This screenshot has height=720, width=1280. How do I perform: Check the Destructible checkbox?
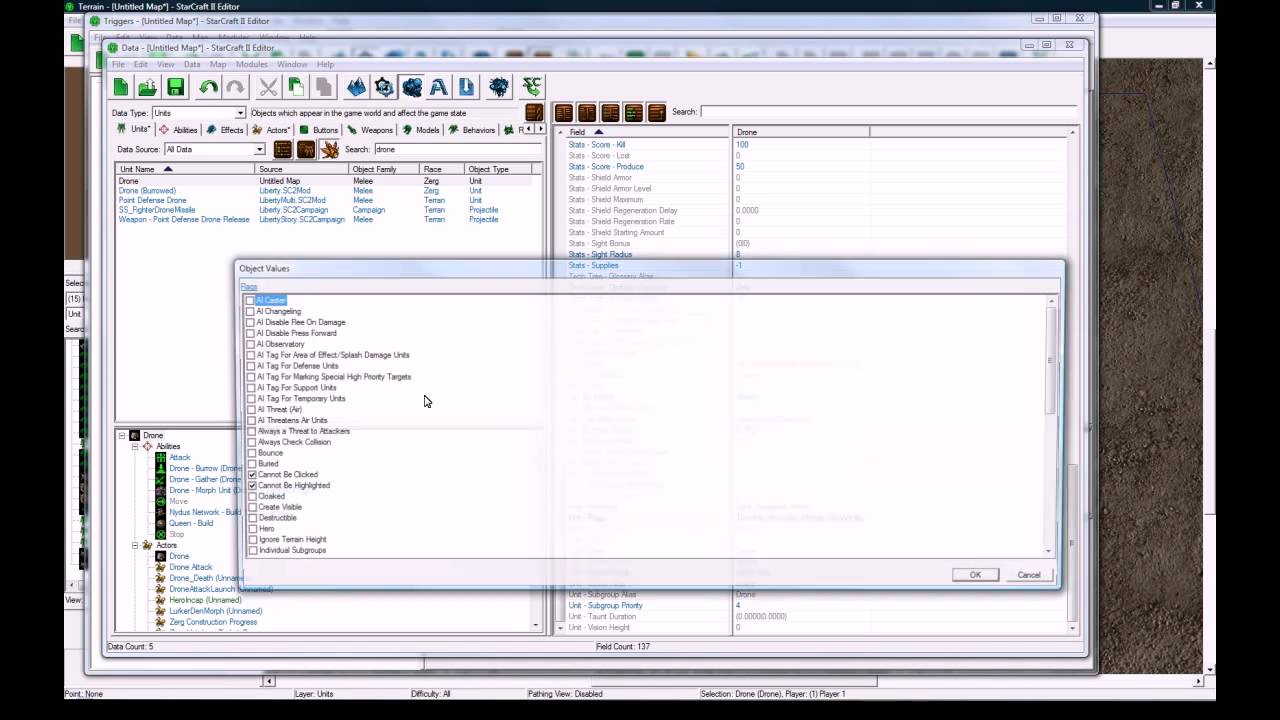[252, 517]
